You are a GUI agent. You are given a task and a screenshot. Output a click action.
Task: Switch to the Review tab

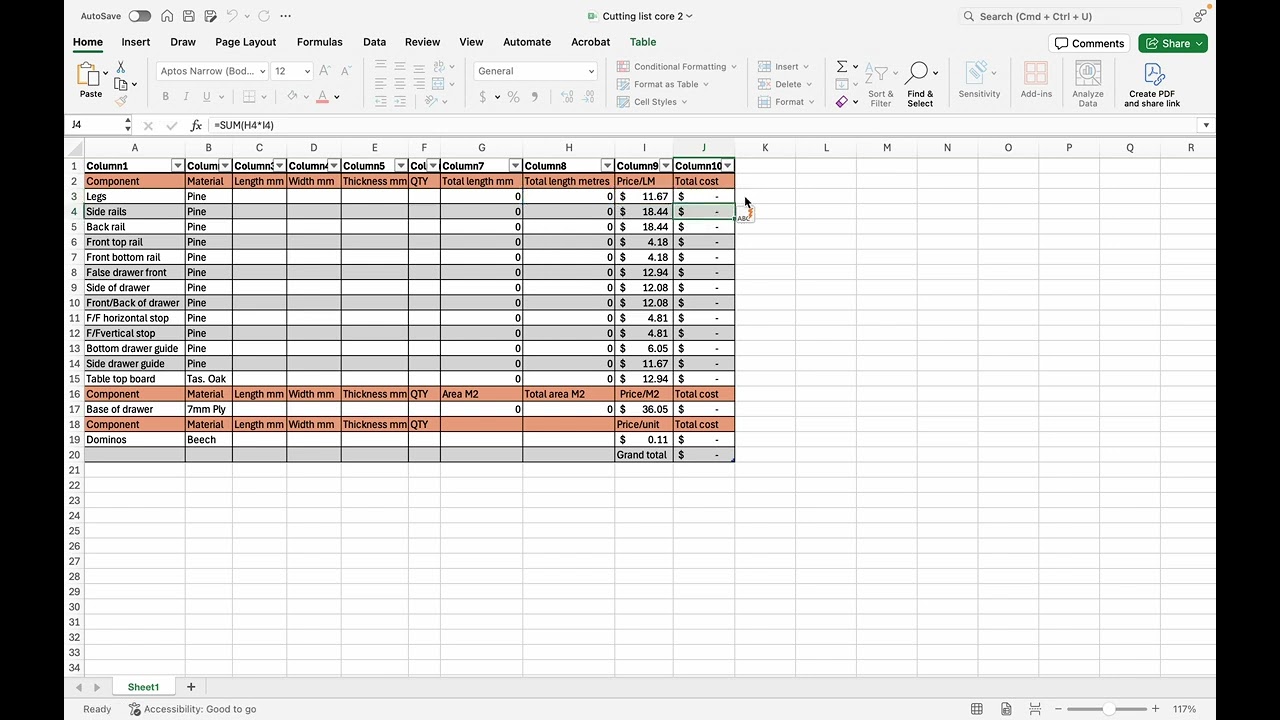[422, 42]
